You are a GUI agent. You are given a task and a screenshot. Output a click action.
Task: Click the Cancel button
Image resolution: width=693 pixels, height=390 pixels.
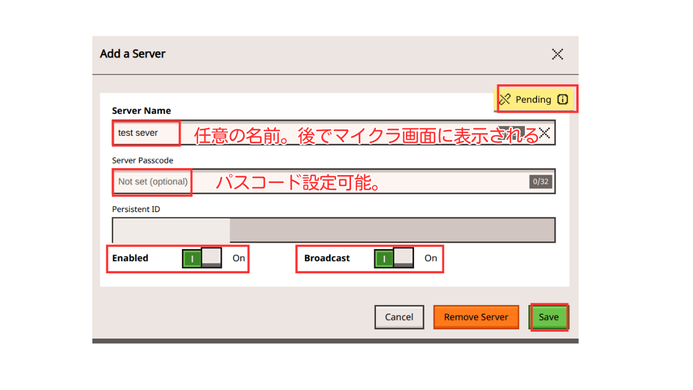click(x=399, y=317)
